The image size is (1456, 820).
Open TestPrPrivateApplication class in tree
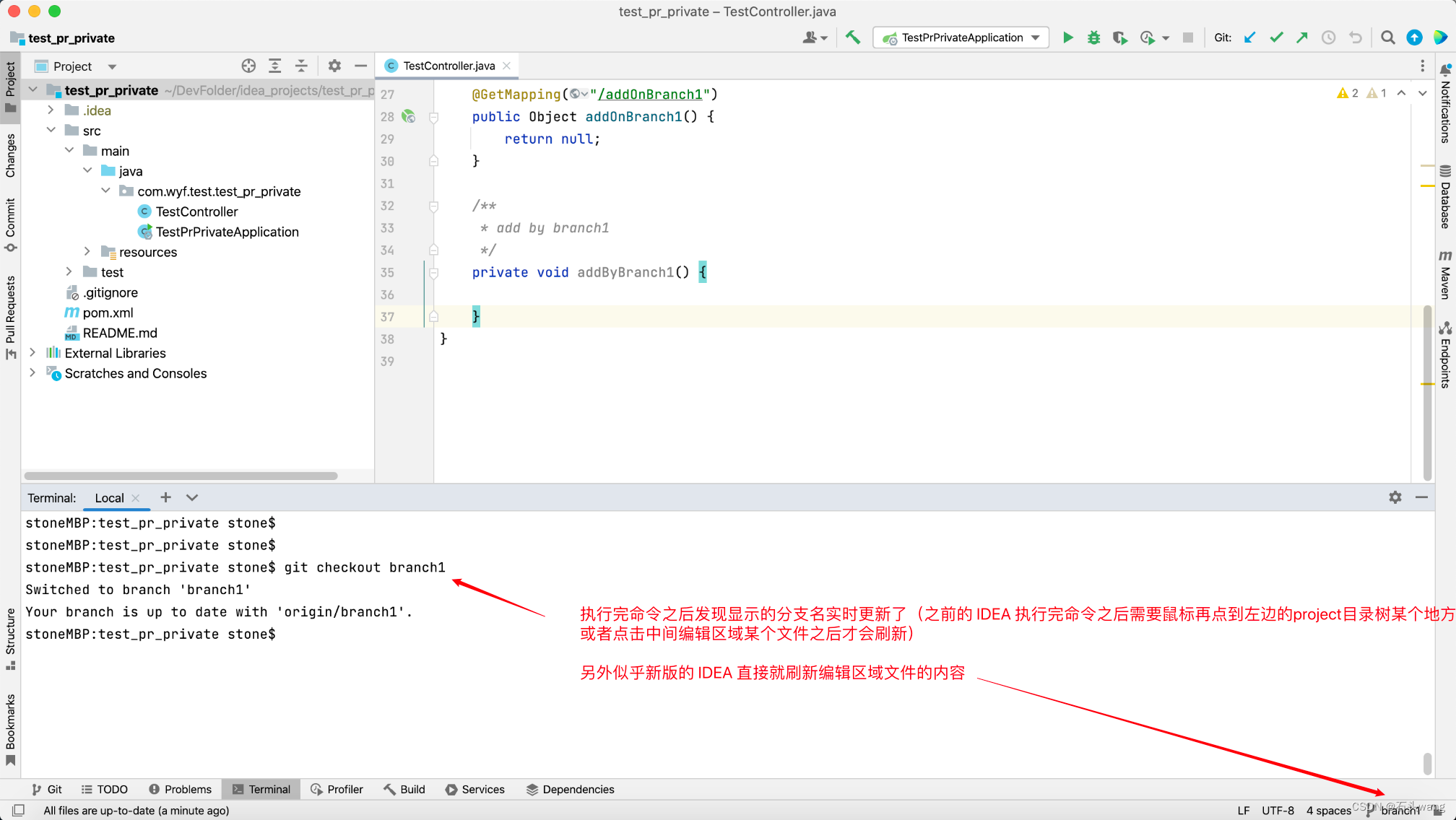(x=227, y=232)
